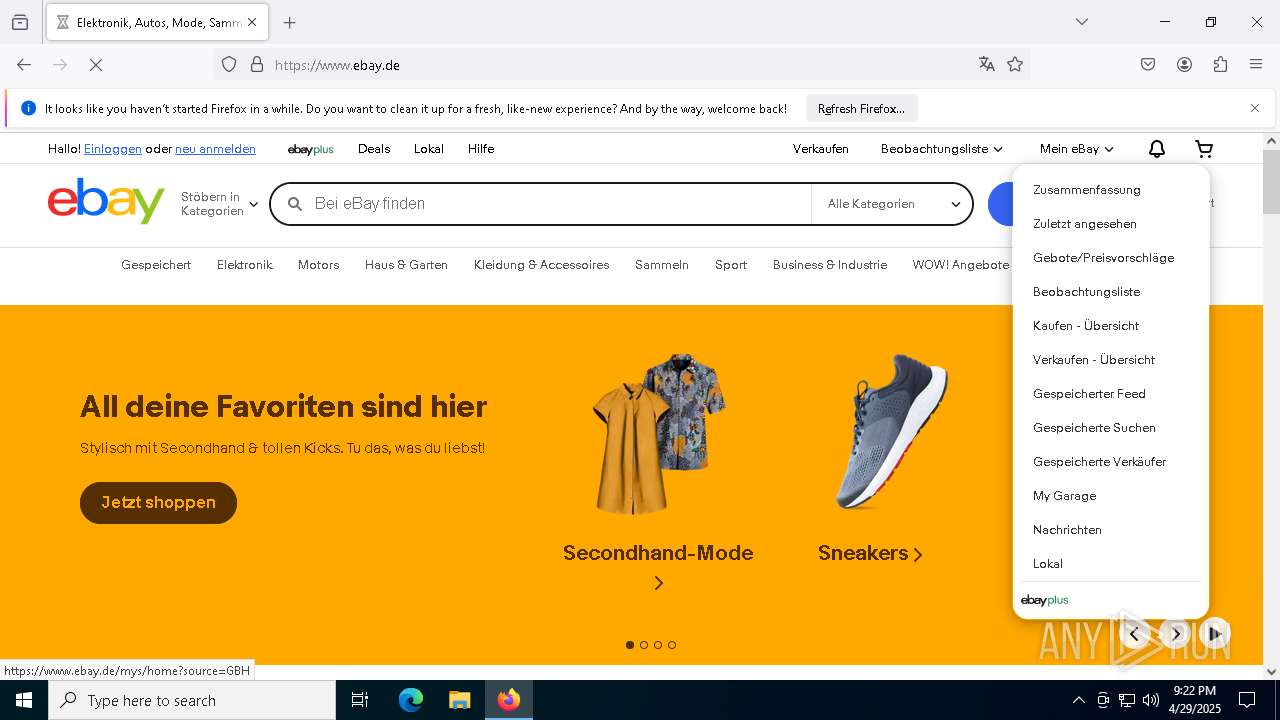Click Jetzt shoppen button
Viewport: 1280px width, 720px height.
pos(158,503)
